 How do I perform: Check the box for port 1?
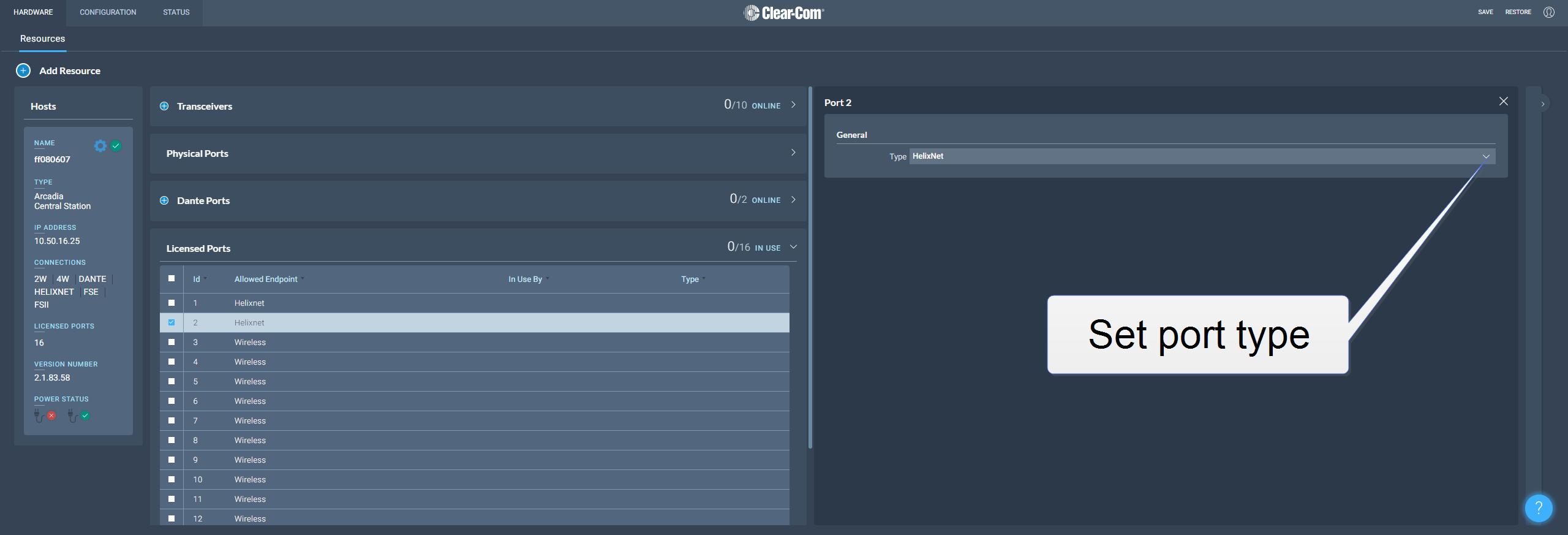(171, 303)
